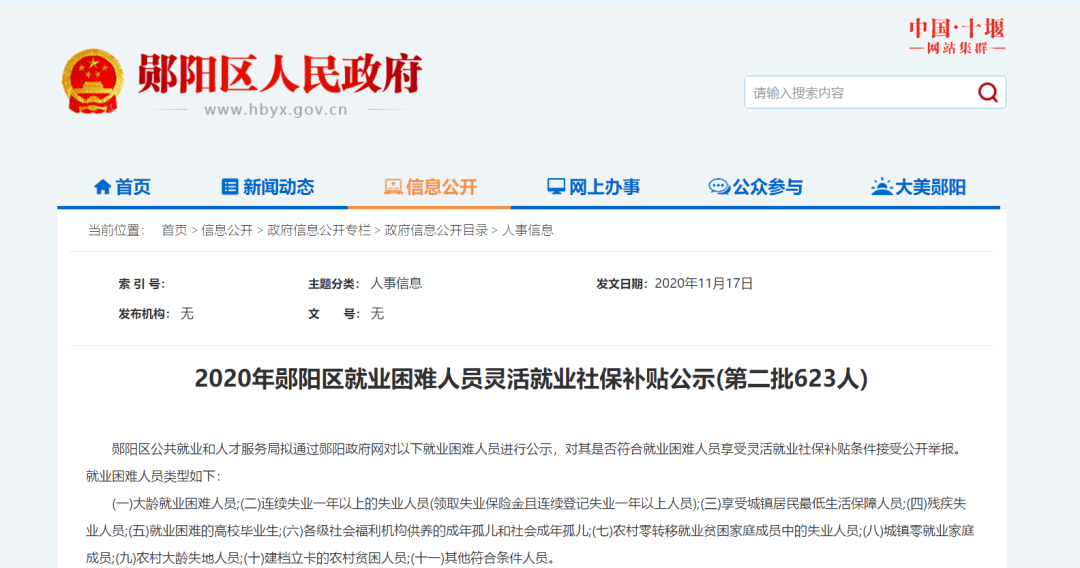Select 政府信息公开目录 in the breadcrumb
Screen dimensions: 1080x568
(x=436, y=230)
